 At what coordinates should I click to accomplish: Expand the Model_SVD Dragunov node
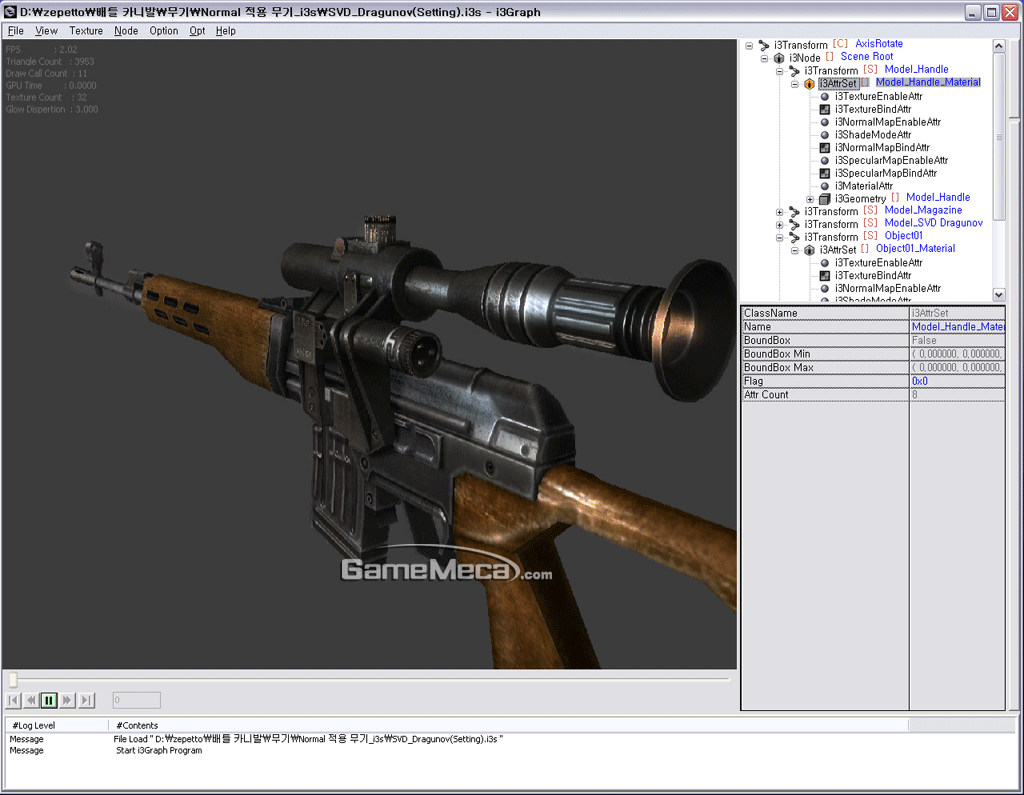click(x=779, y=223)
